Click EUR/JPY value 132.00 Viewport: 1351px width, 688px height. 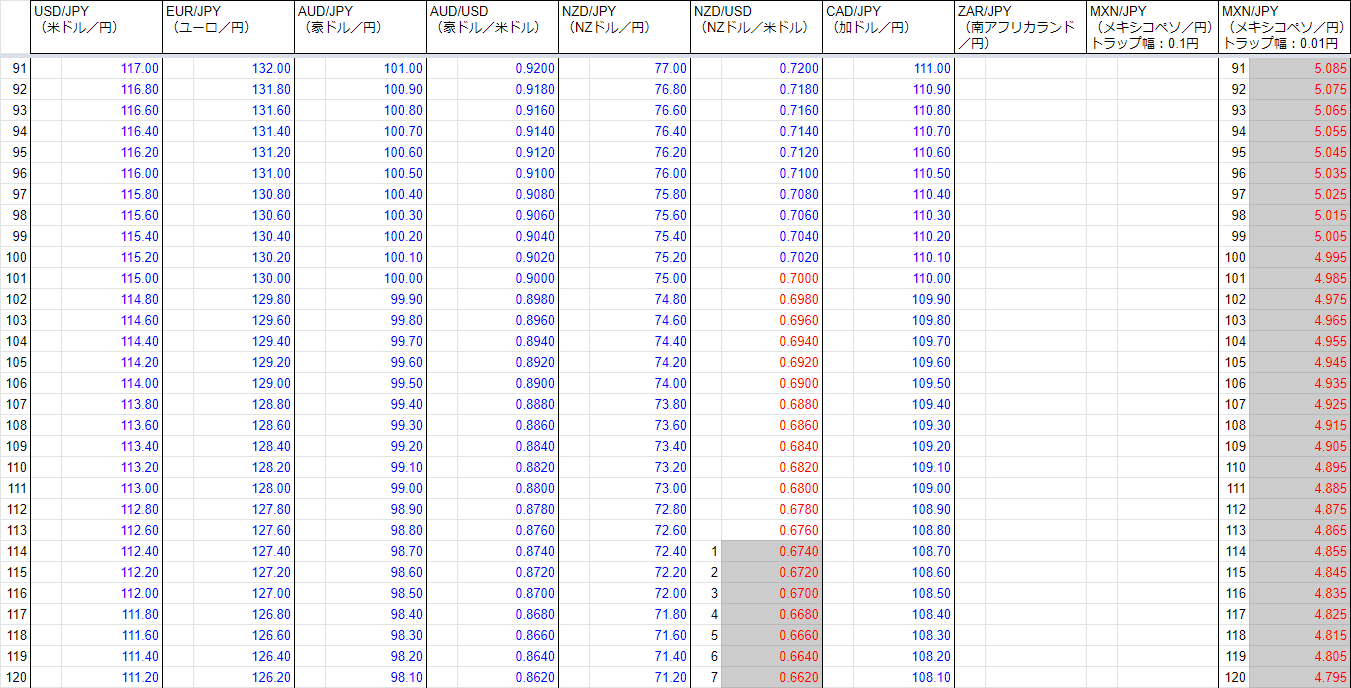242,68
